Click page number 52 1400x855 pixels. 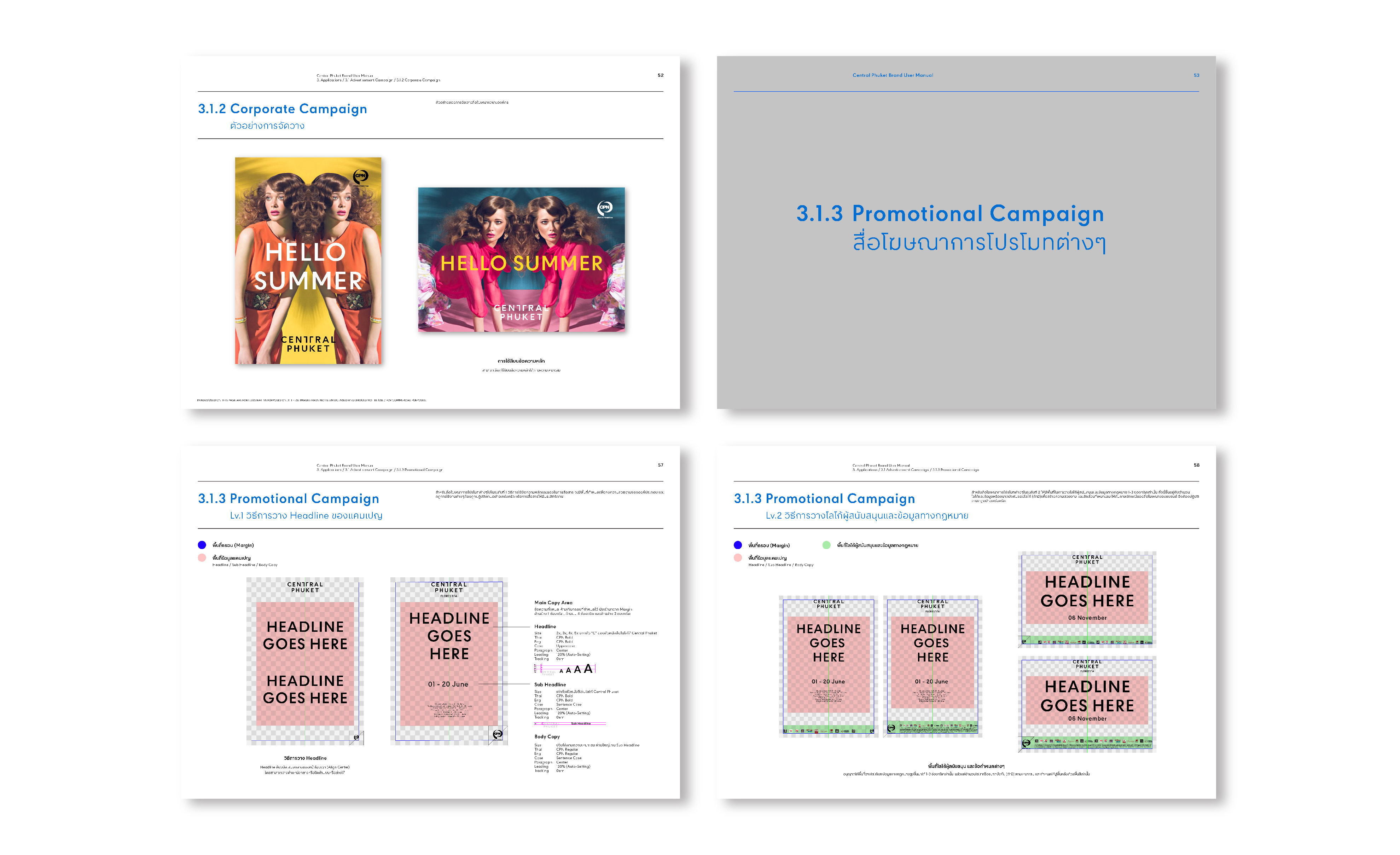point(660,75)
